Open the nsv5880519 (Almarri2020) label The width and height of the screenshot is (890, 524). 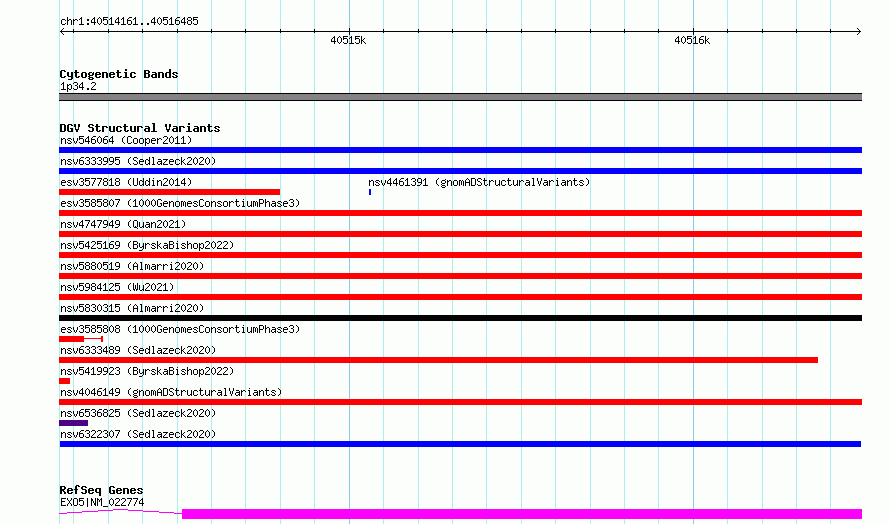132,266
